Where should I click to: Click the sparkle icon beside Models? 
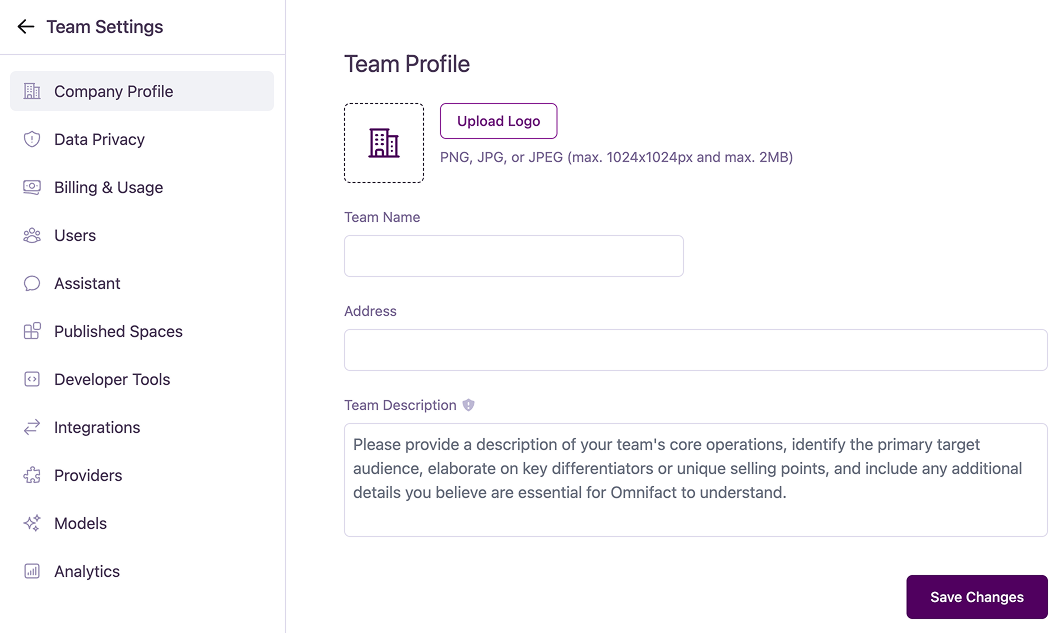[x=31, y=523]
